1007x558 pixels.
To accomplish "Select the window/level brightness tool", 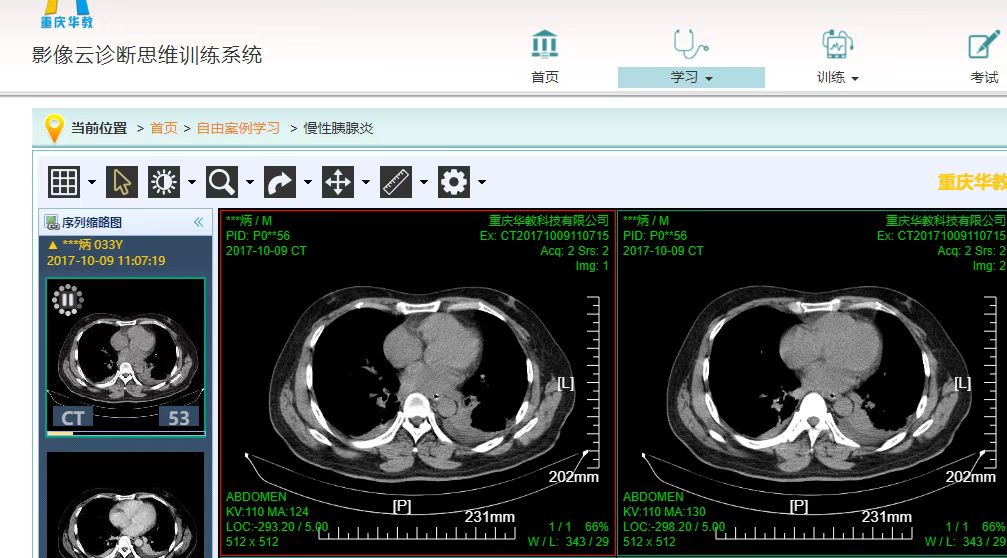I will pyautogui.click(x=164, y=182).
